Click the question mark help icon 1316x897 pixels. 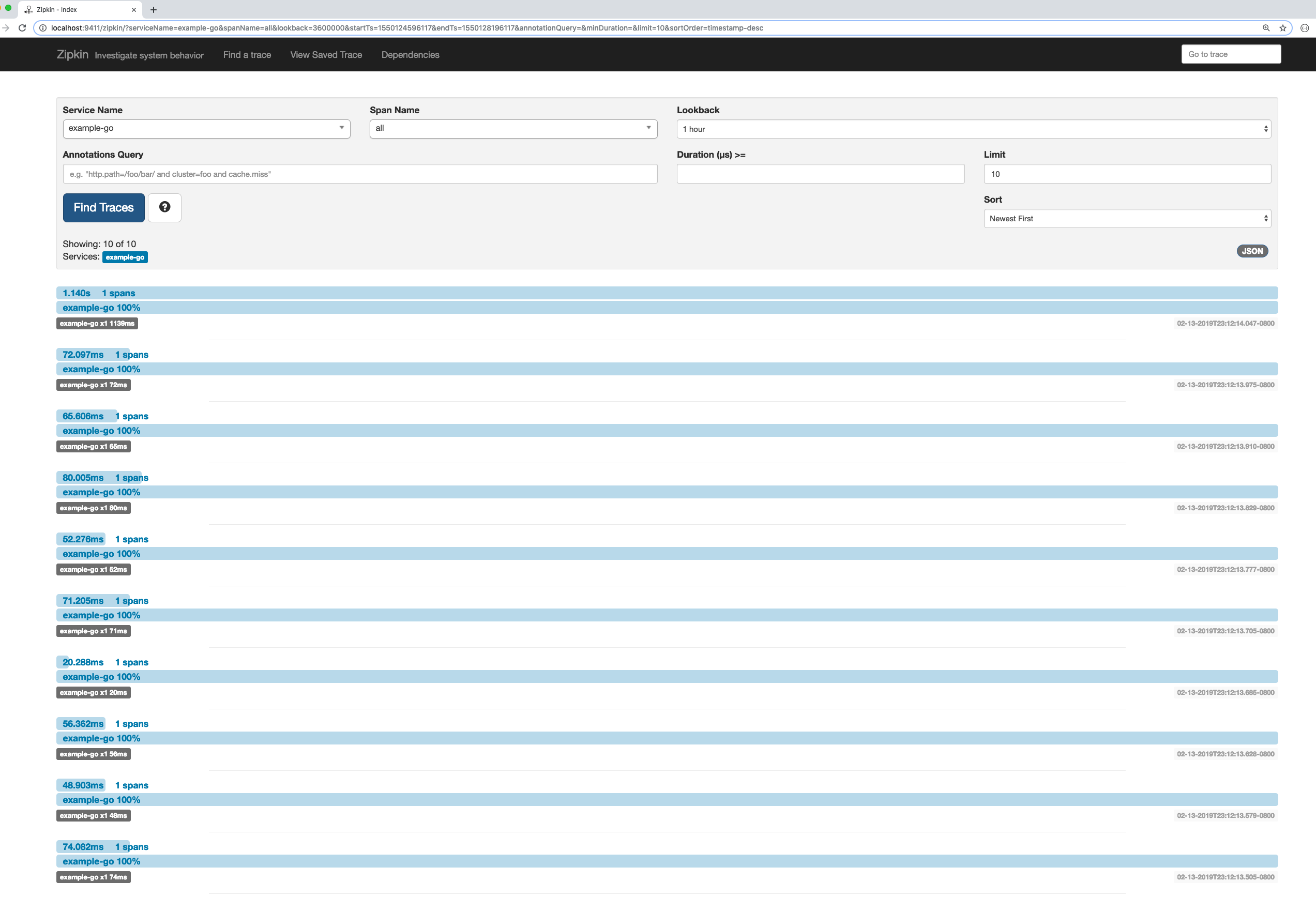pos(164,207)
